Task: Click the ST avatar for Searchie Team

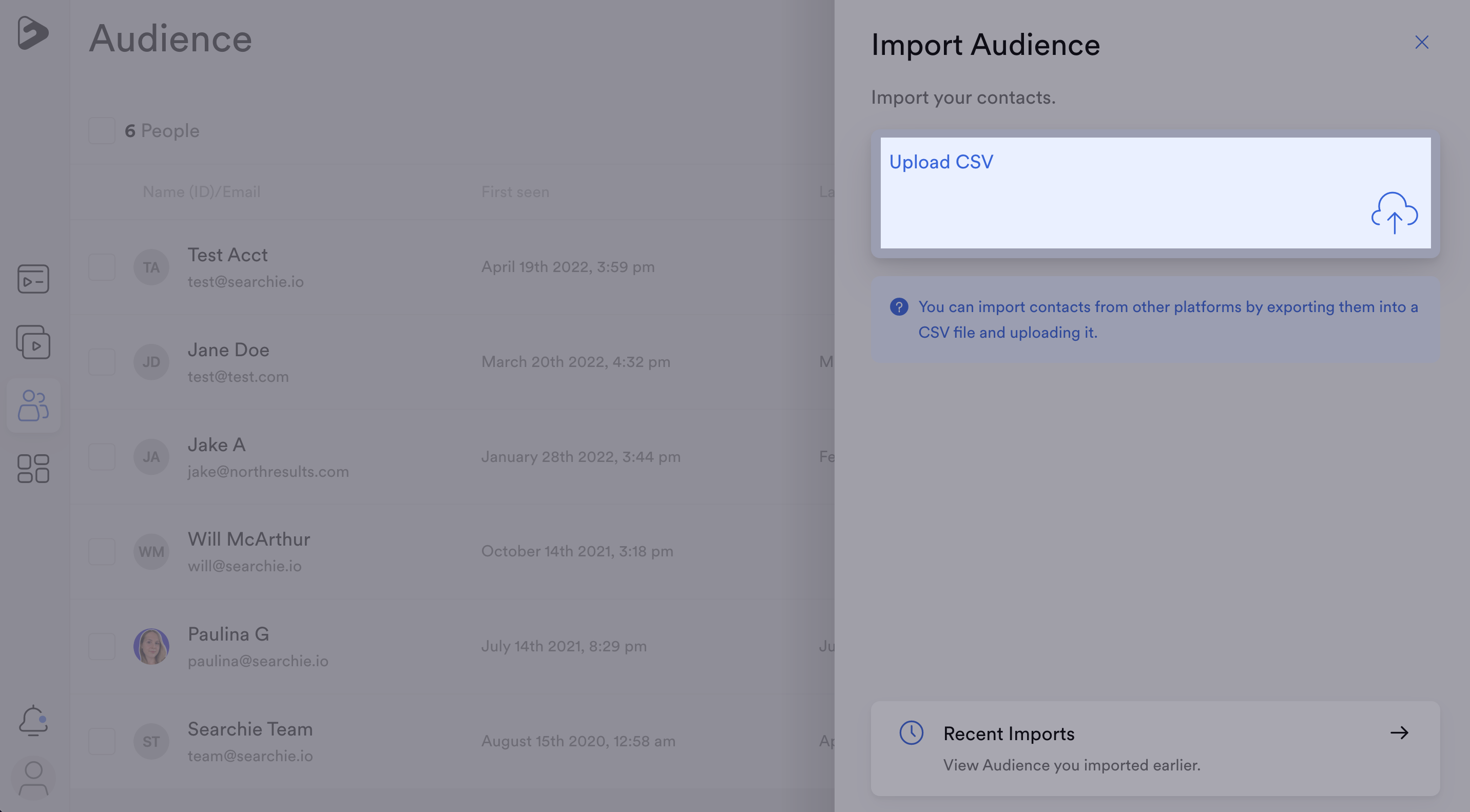Action: pos(151,741)
